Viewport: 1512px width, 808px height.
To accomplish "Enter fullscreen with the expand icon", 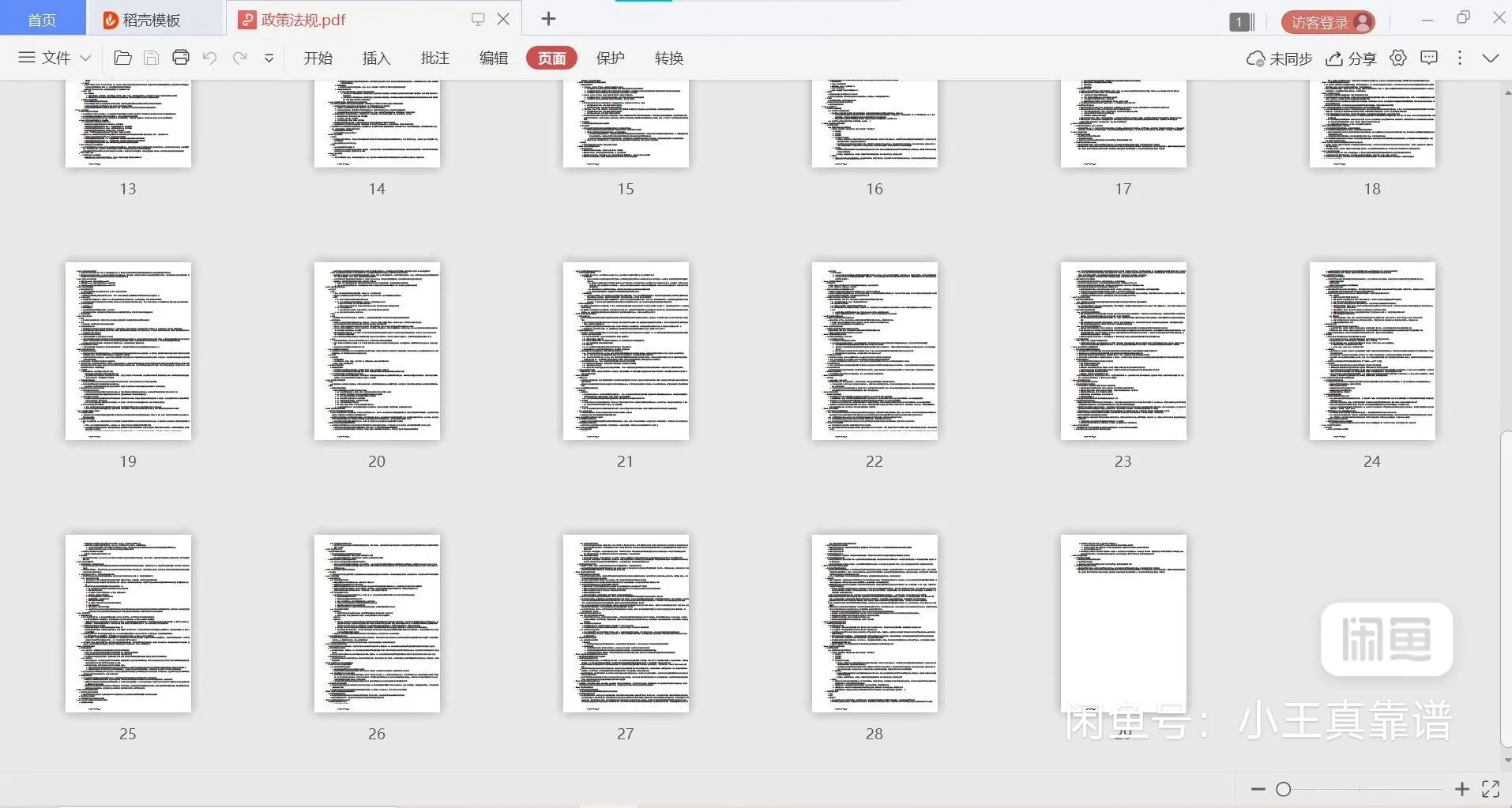I will pos(1491,789).
